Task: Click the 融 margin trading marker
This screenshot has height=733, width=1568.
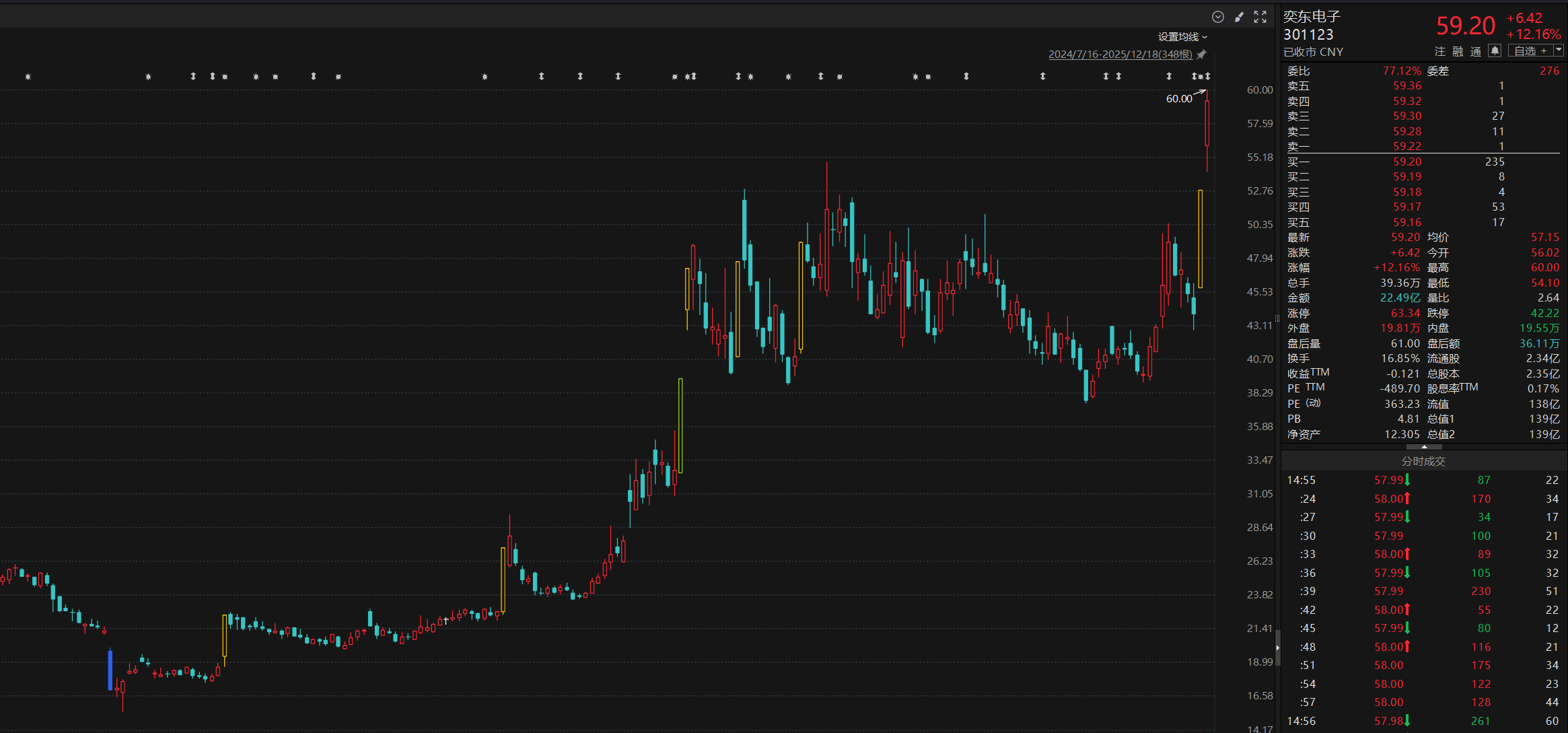Action: coord(1458,51)
